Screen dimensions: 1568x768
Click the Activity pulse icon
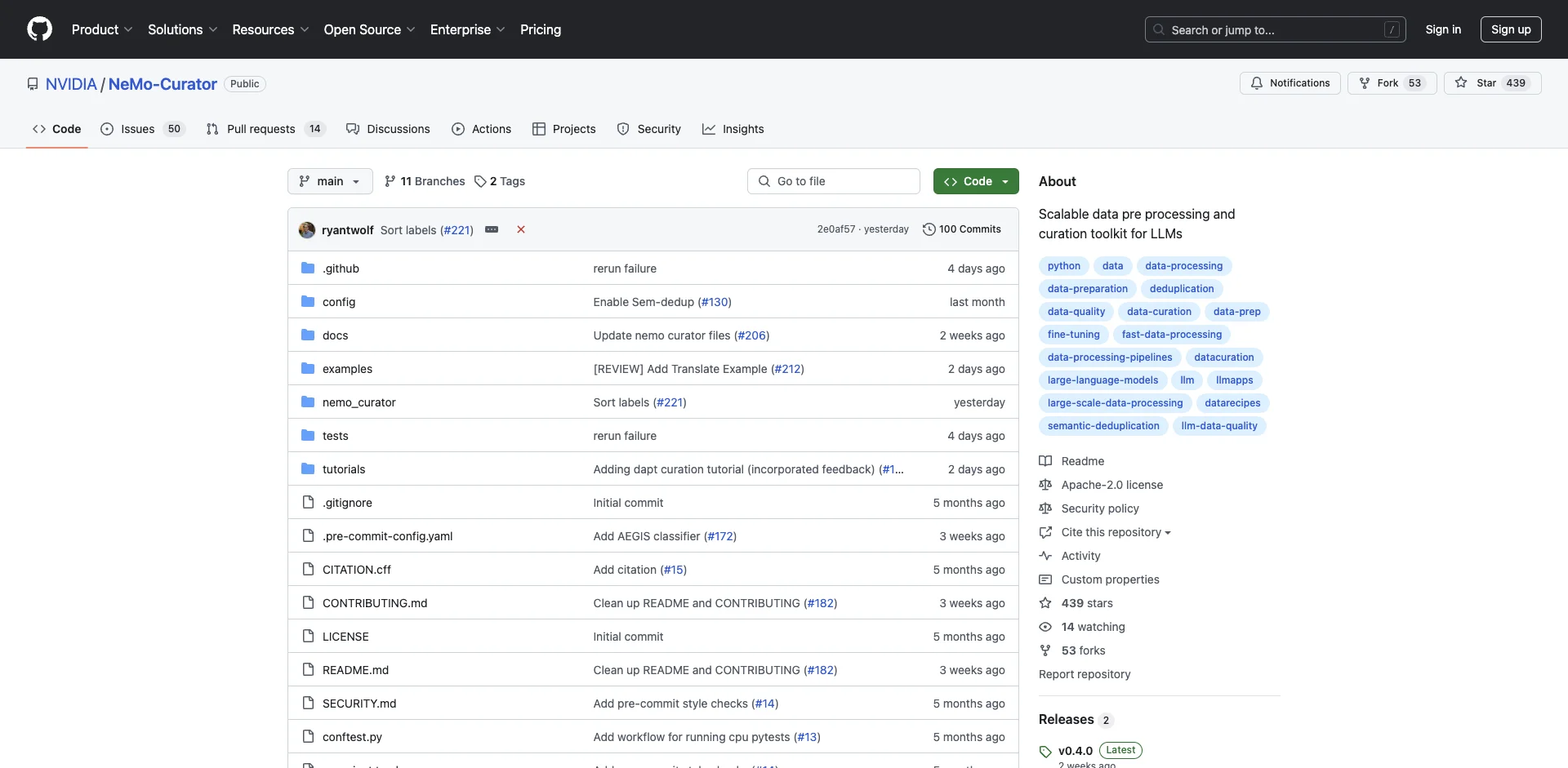pos(1045,556)
